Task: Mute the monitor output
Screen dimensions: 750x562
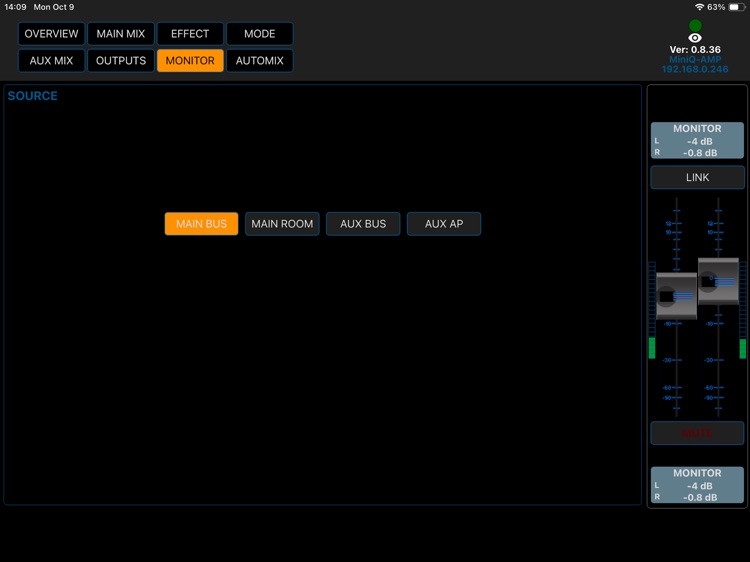Action: tap(697, 433)
